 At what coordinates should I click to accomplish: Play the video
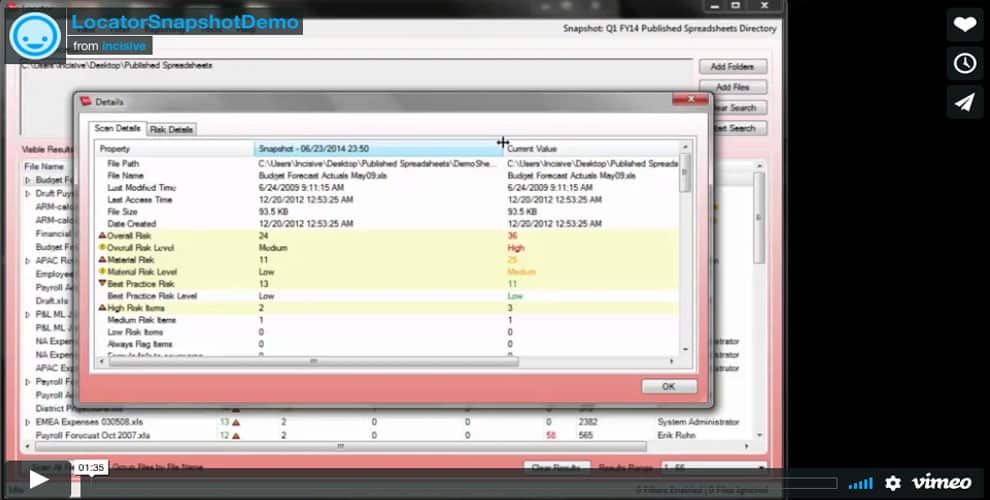(x=39, y=480)
